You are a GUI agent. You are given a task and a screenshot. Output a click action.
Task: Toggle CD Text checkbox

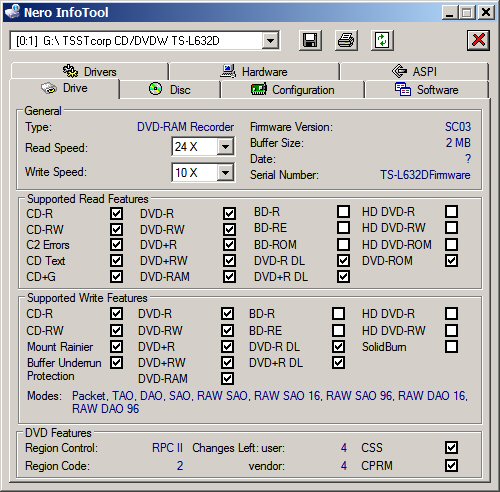116,261
